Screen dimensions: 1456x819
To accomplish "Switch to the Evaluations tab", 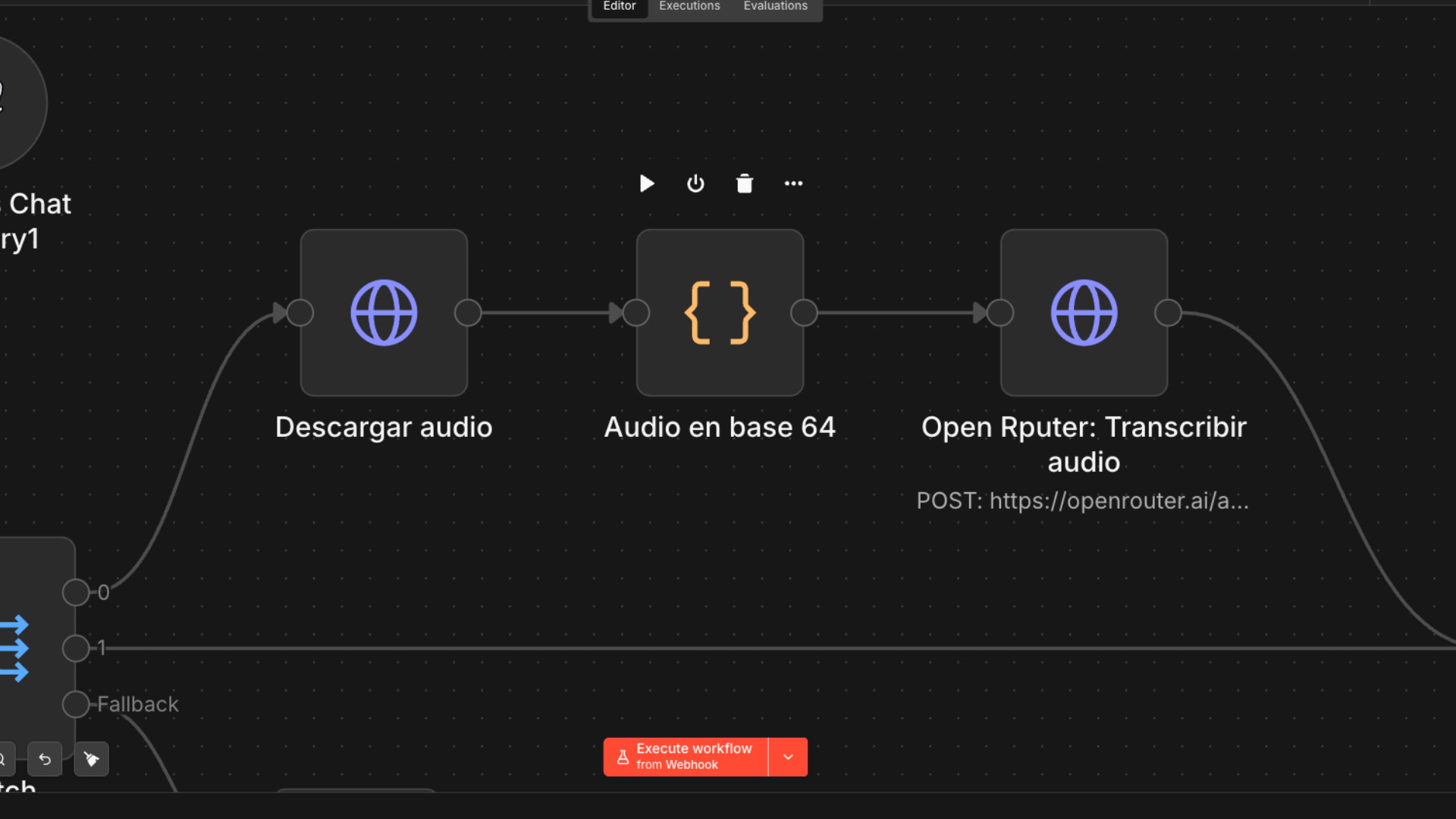I will (x=775, y=6).
